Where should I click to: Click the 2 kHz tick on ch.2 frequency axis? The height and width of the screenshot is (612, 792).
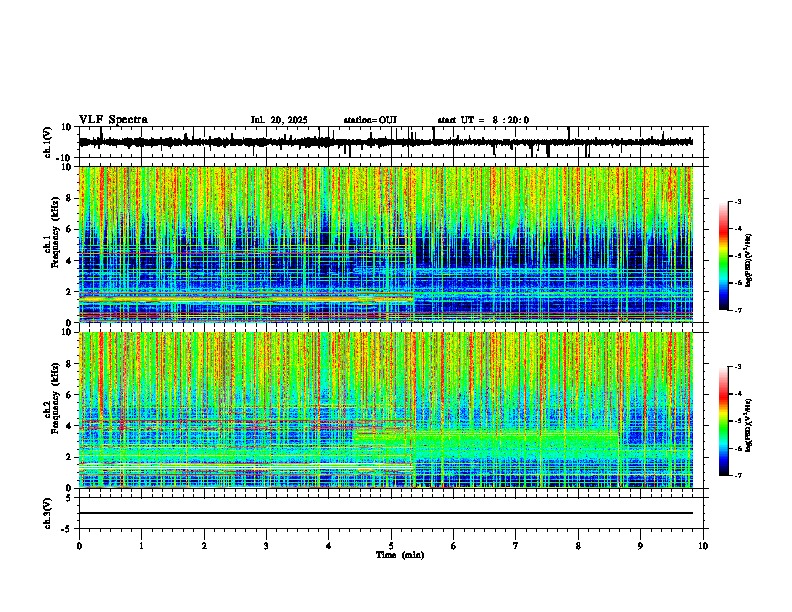point(70,457)
